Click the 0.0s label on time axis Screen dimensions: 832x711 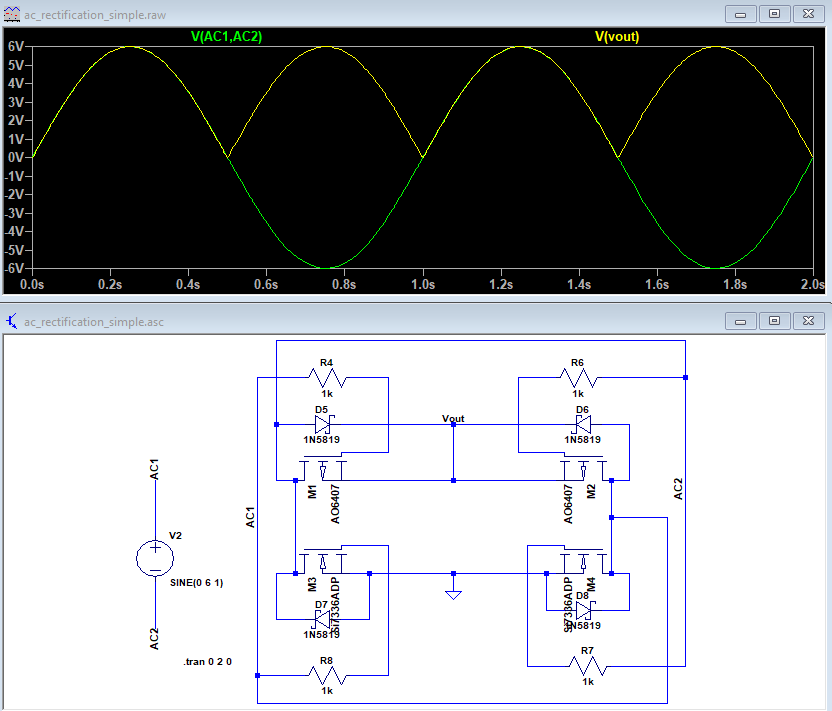pyautogui.click(x=32, y=285)
